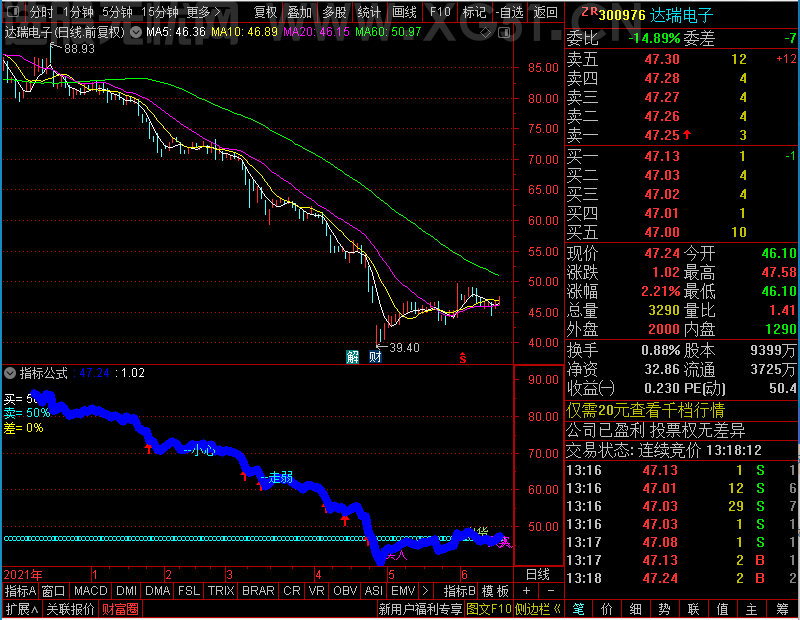Switch to 5分钟 chart period

(117, 12)
